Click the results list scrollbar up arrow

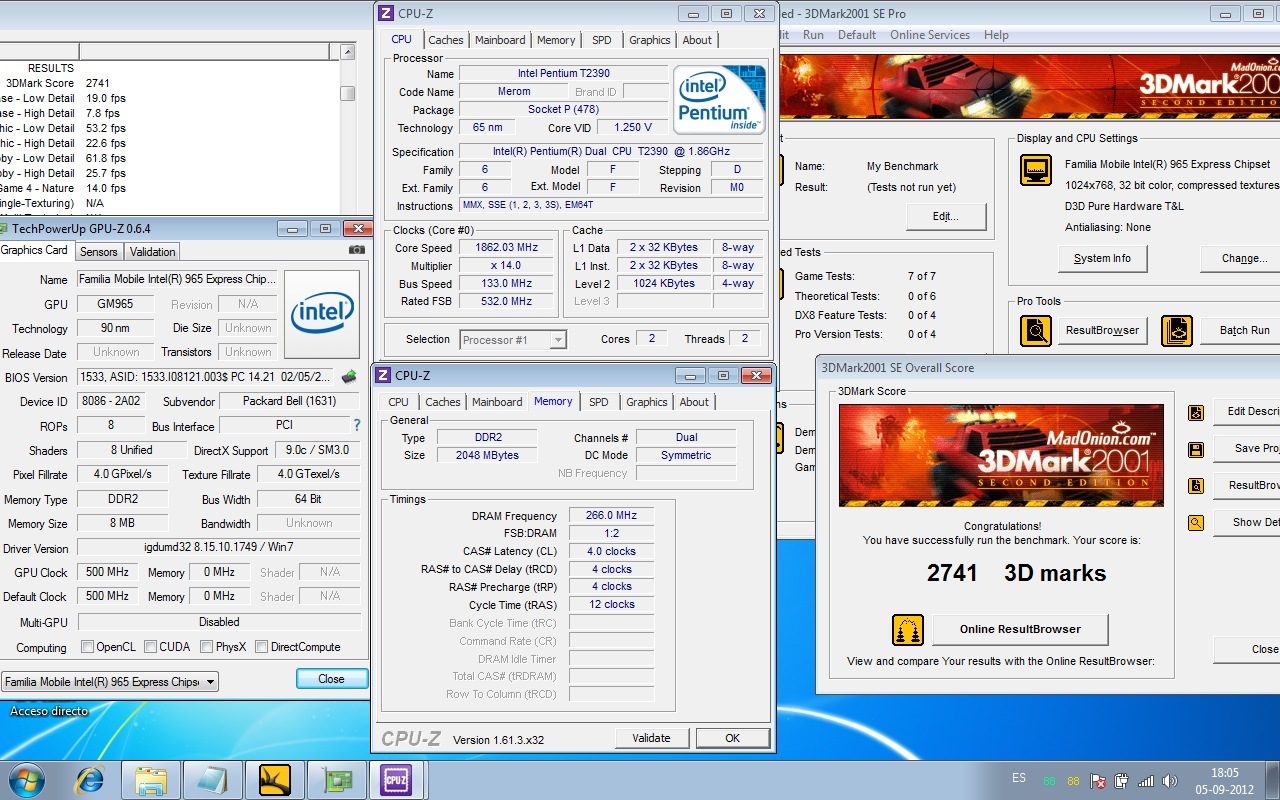pos(347,53)
